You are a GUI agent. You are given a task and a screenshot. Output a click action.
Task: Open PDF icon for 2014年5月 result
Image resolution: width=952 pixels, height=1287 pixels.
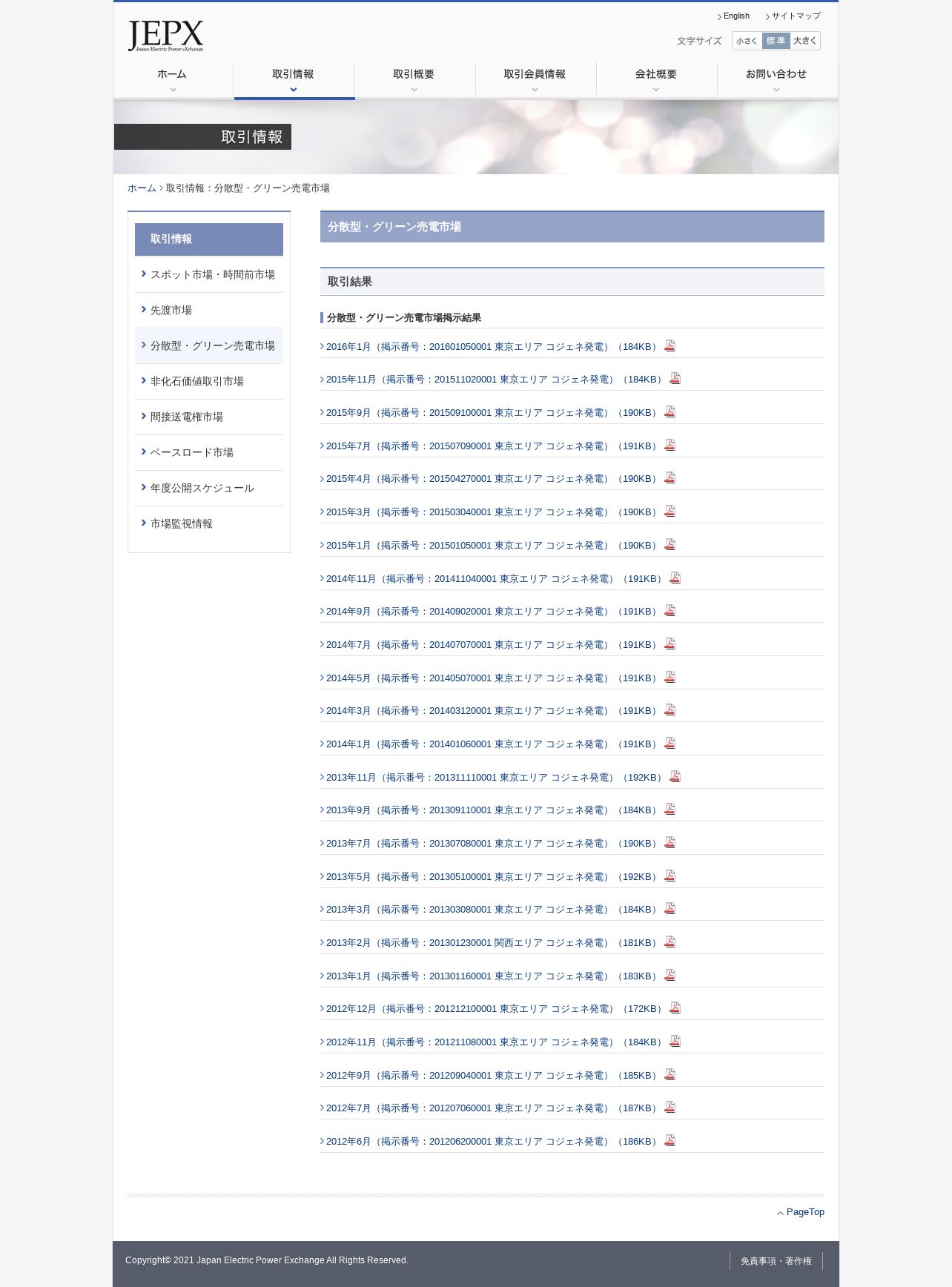[x=670, y=677]
